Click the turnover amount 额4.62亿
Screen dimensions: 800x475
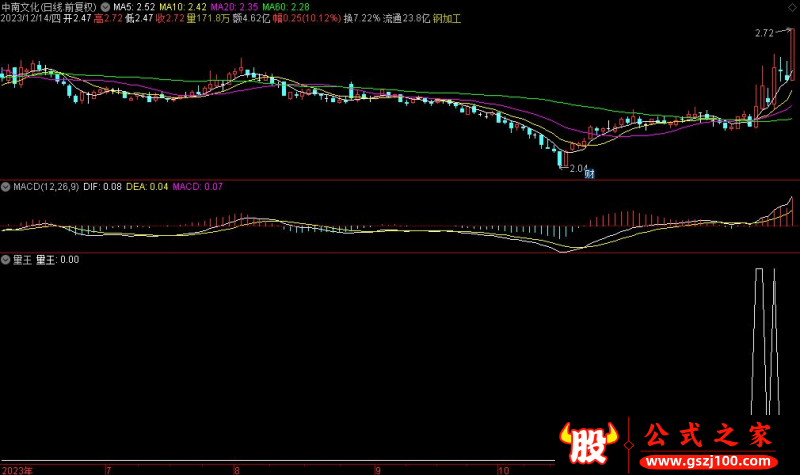pyautogui.click(x=251, y=18)
